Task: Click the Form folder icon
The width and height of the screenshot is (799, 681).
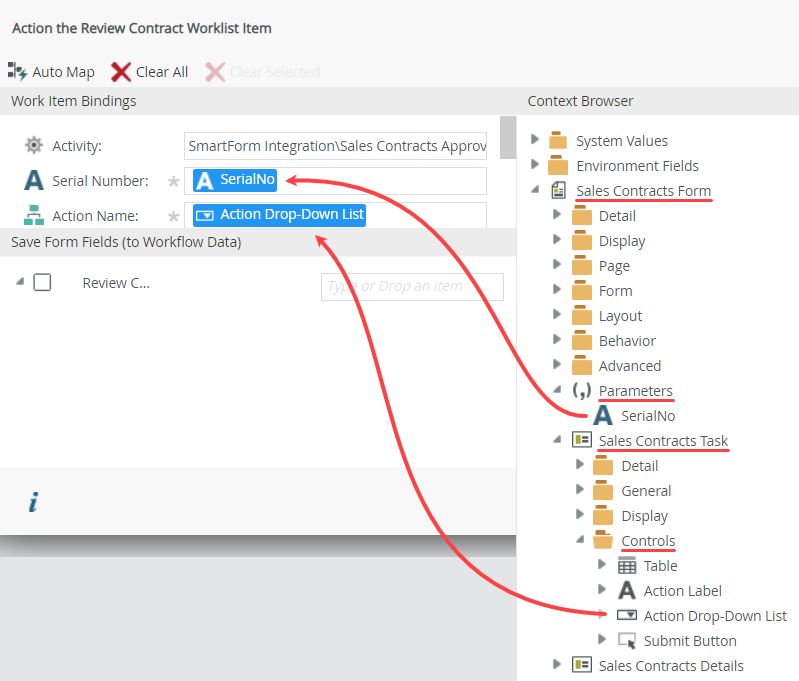Action: (581, 290)
